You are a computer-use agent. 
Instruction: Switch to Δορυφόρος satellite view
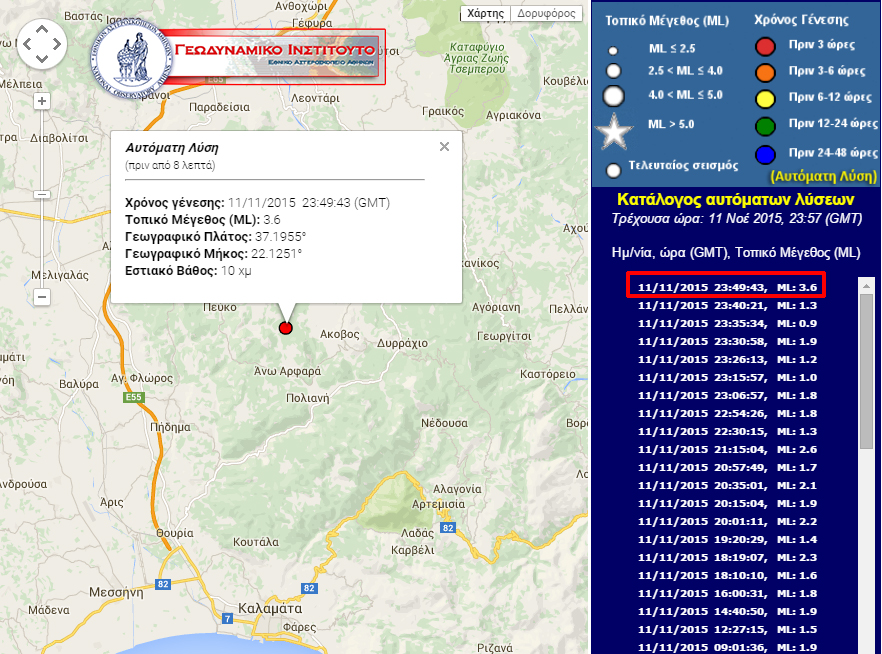pos(548,14)
